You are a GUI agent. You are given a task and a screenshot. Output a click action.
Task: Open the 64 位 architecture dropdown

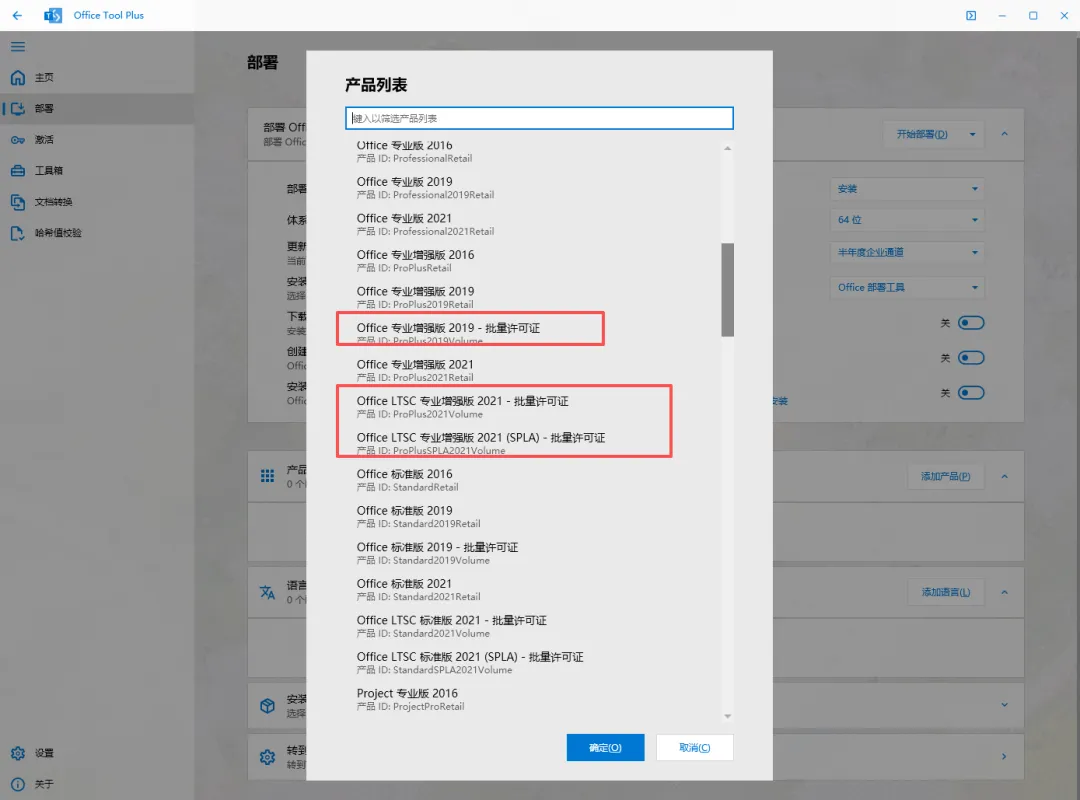(907, 220)
